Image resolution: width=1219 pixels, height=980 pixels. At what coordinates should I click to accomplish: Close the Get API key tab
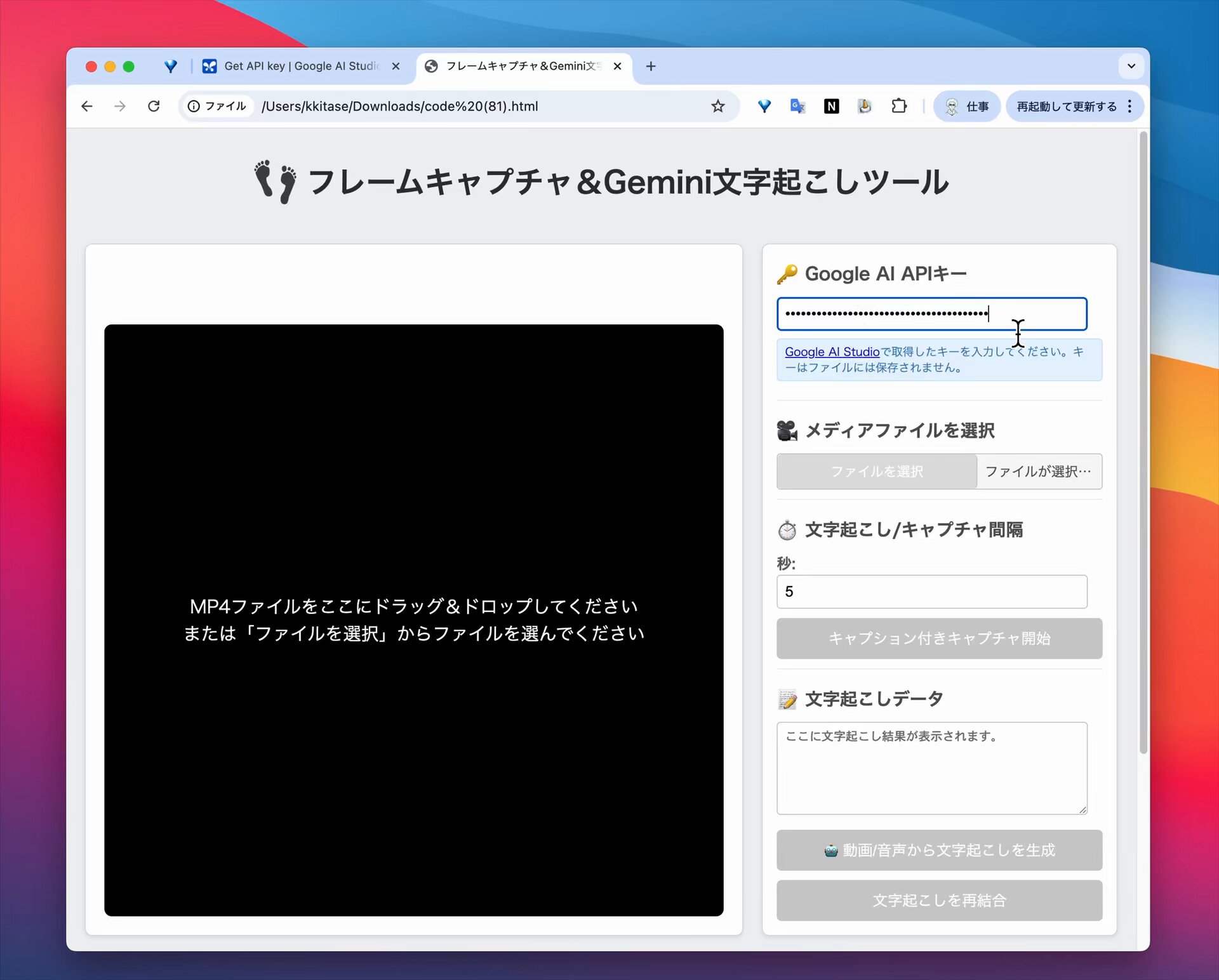(x=396, y=66)
